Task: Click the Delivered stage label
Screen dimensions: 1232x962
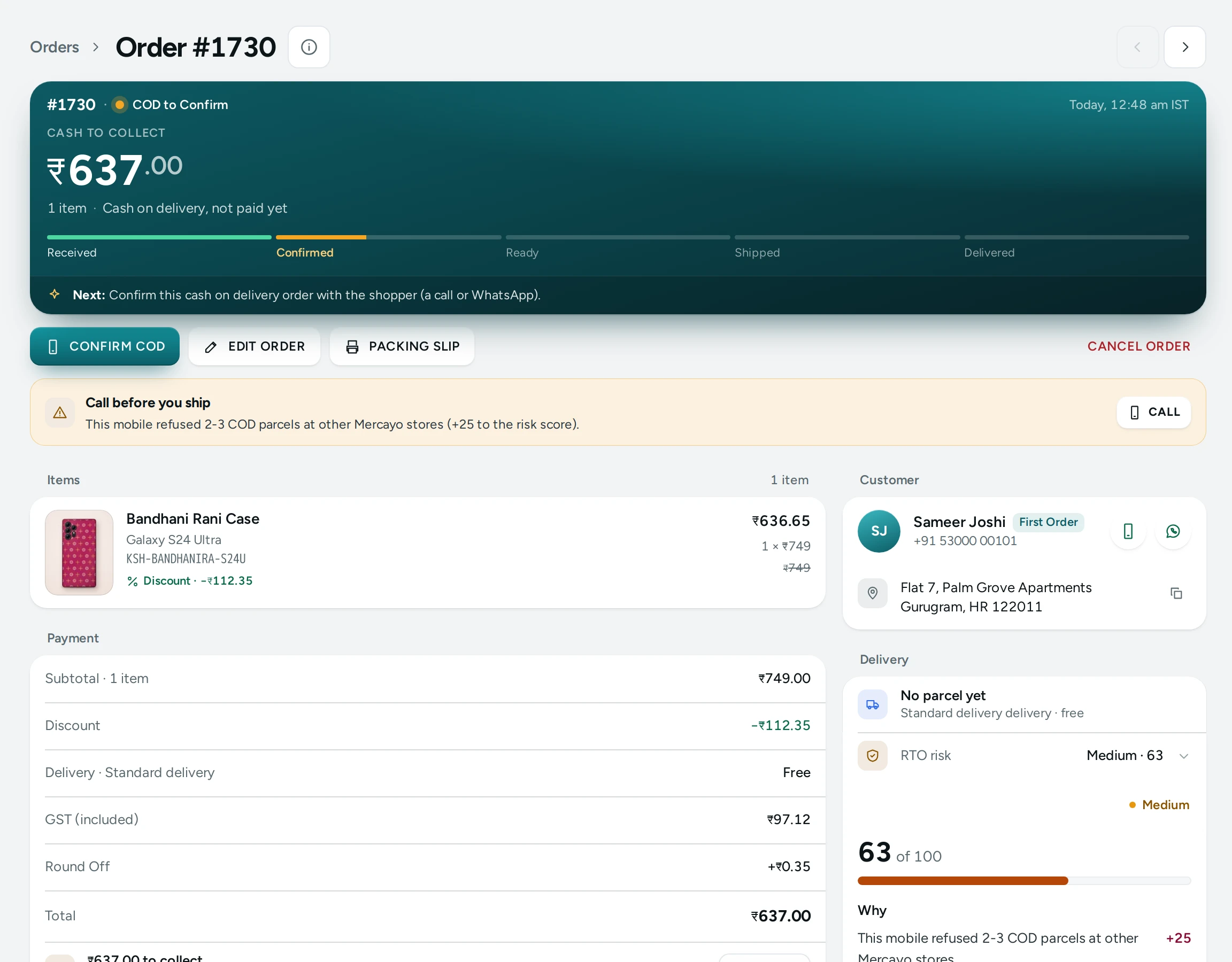Action: click(x=989, y=253)
